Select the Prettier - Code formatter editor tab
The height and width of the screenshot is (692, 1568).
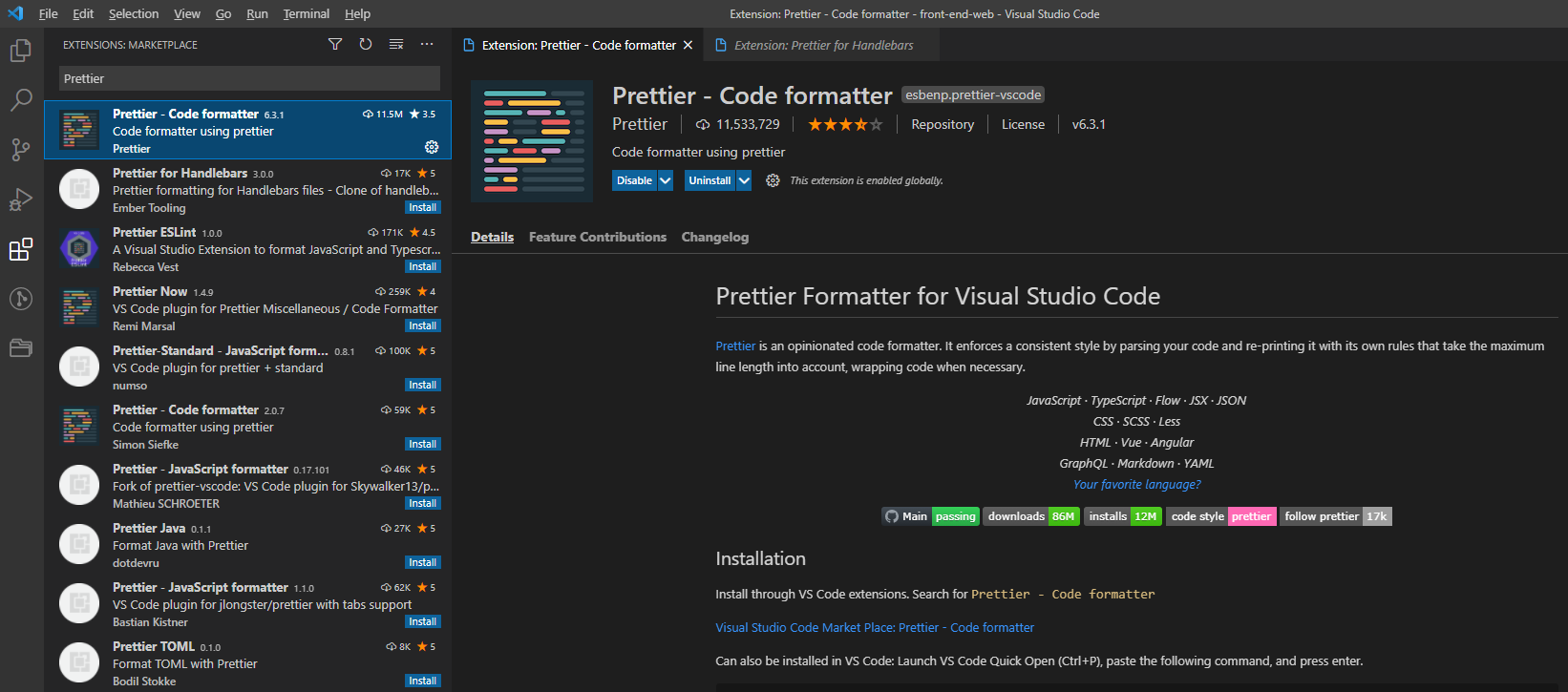578,45
